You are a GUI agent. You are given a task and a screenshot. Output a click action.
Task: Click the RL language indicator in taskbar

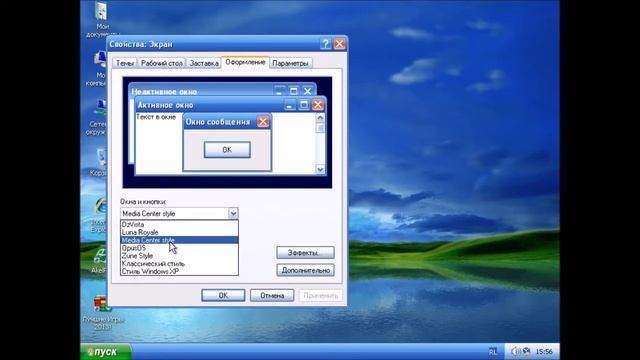coord(493,352)
